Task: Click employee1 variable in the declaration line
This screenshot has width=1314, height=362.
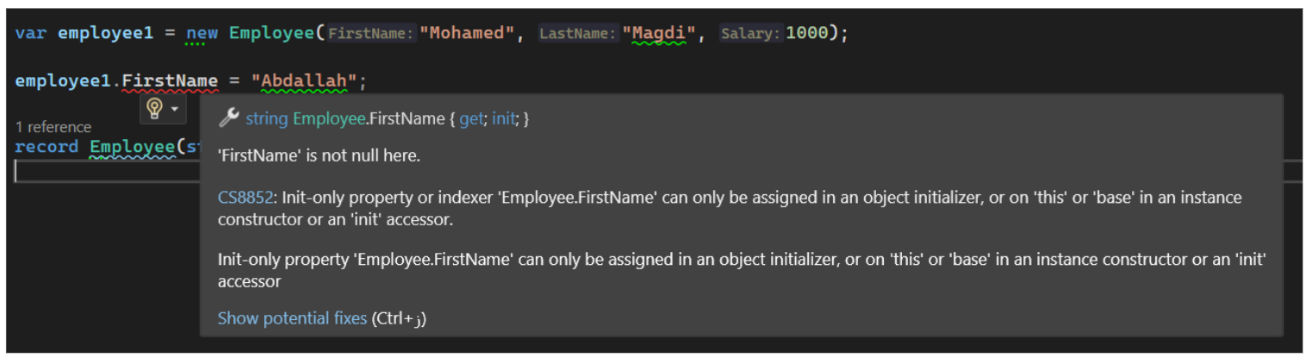Action: pyautogui.click(x=106, y=33)
